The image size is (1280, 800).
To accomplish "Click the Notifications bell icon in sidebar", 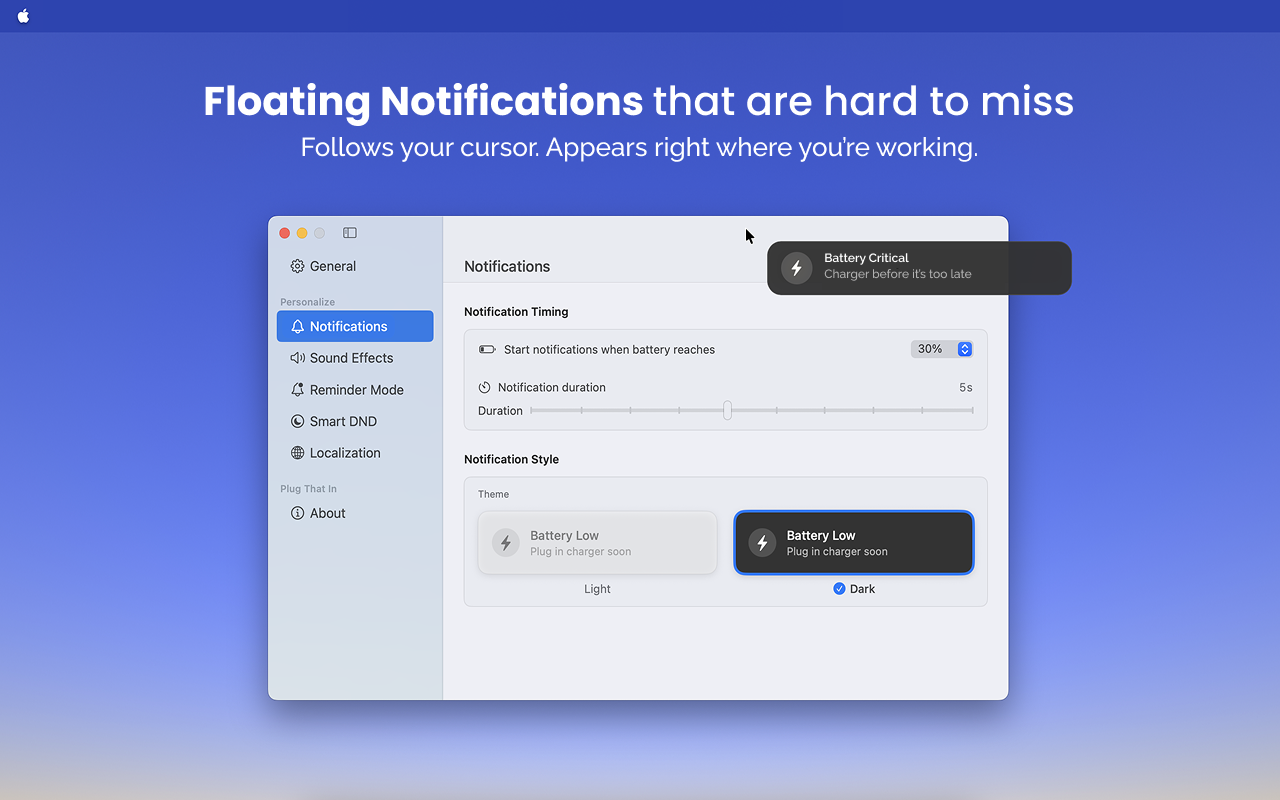I will (x=297, y=326).
